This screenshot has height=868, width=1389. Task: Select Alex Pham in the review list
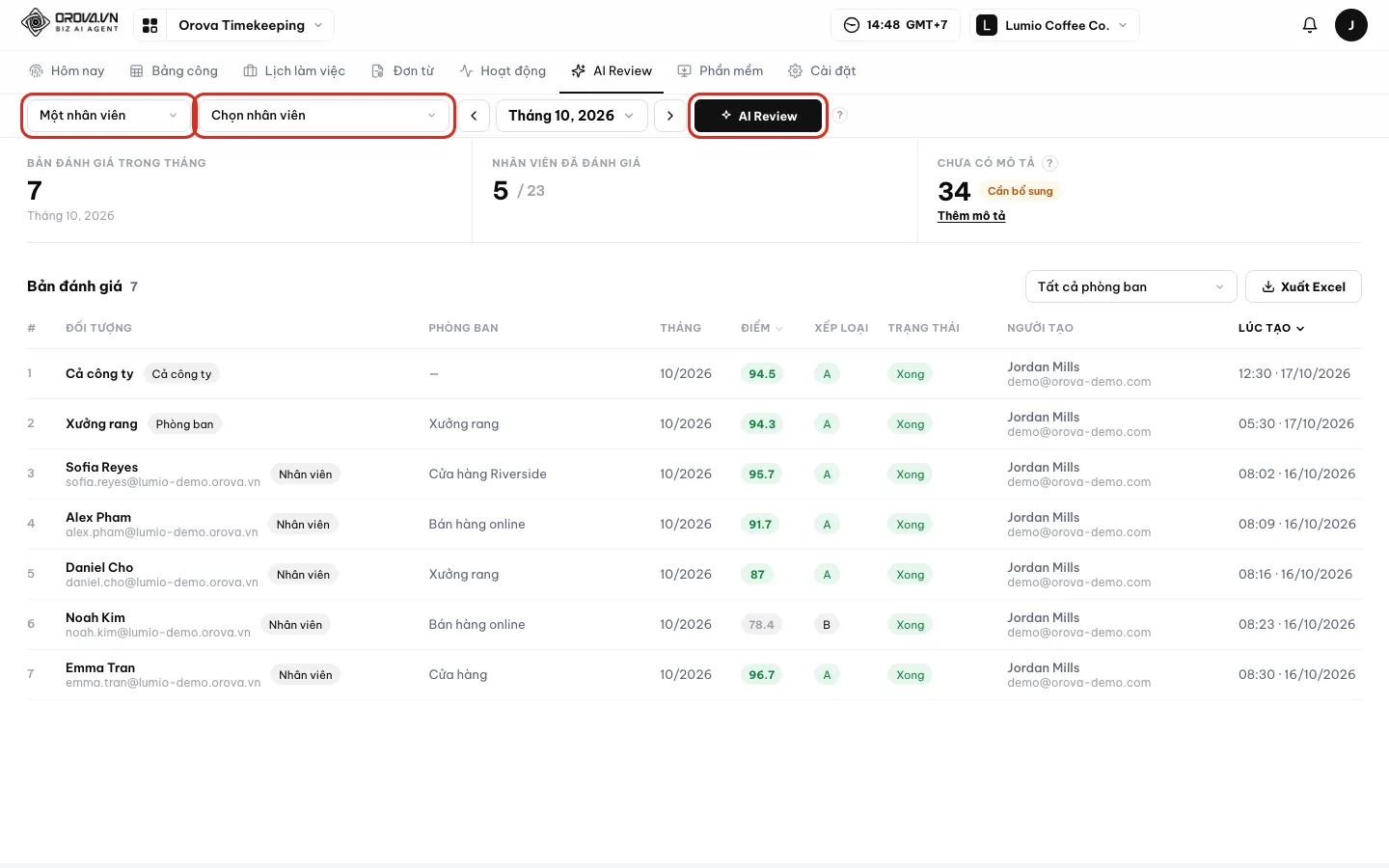click(694, 525)
